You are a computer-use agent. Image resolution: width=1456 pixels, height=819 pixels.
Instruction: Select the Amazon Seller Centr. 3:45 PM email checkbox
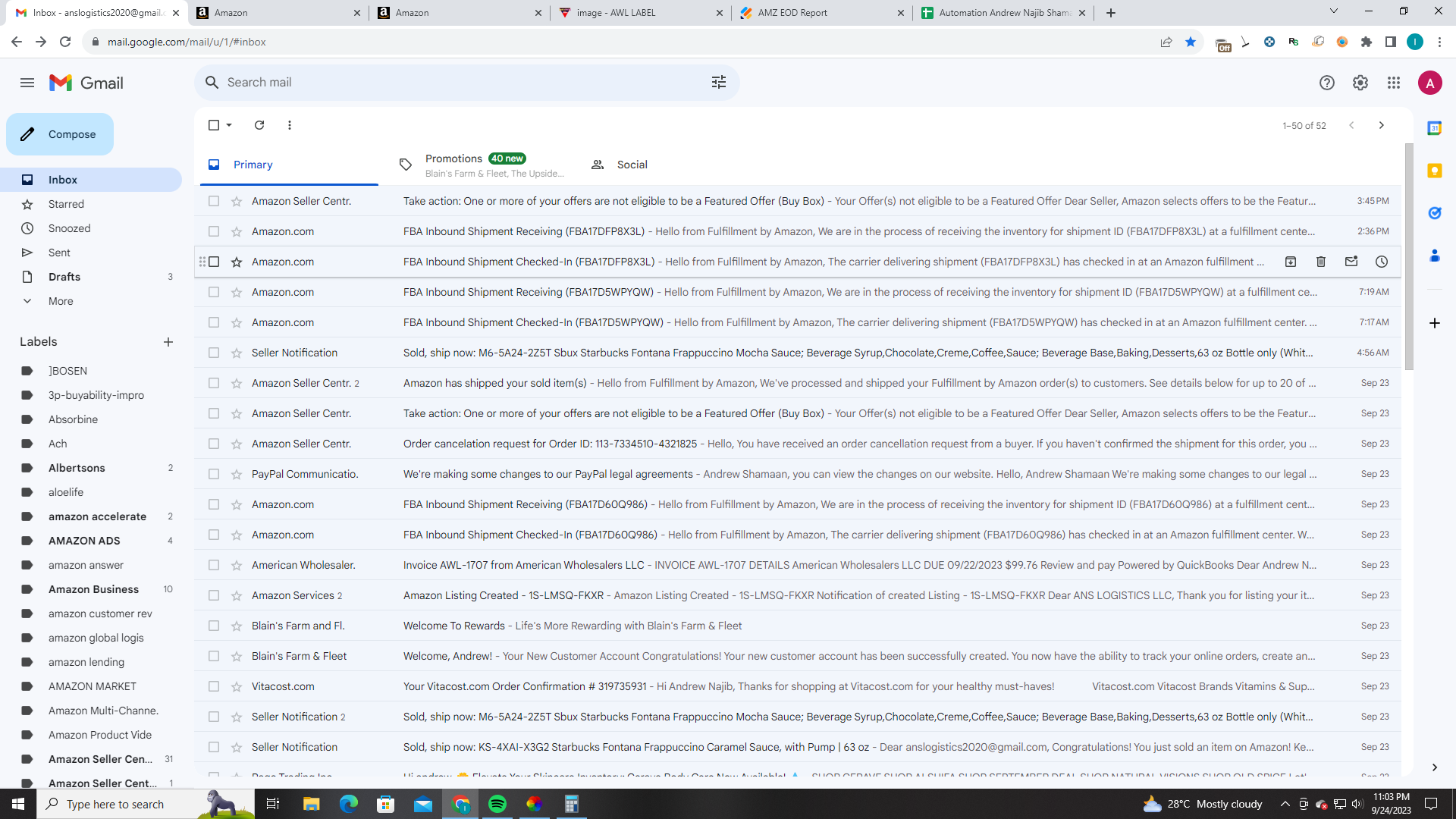(x=214, y=201)
